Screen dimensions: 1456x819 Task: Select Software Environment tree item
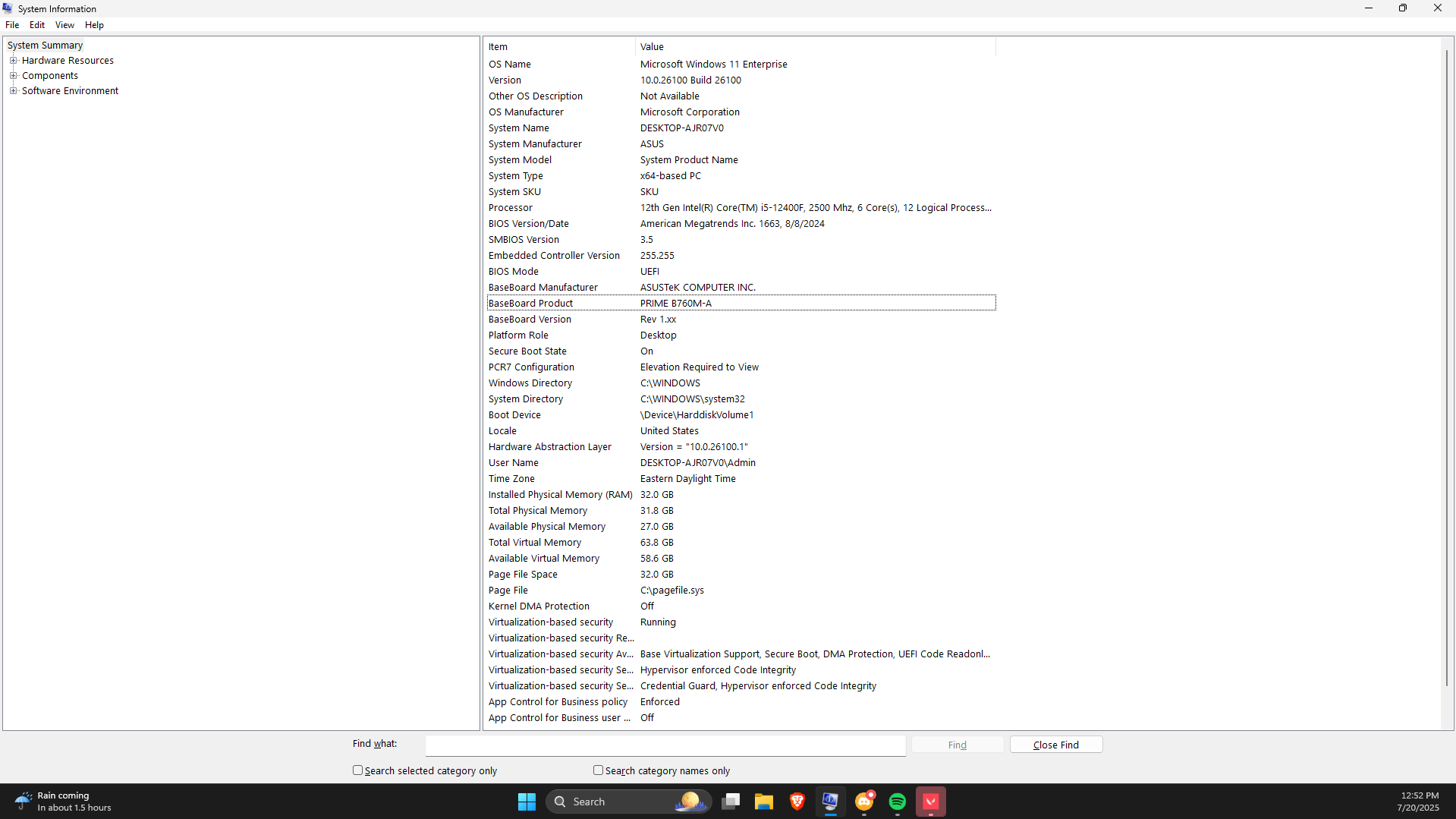[x=70, y=90]
